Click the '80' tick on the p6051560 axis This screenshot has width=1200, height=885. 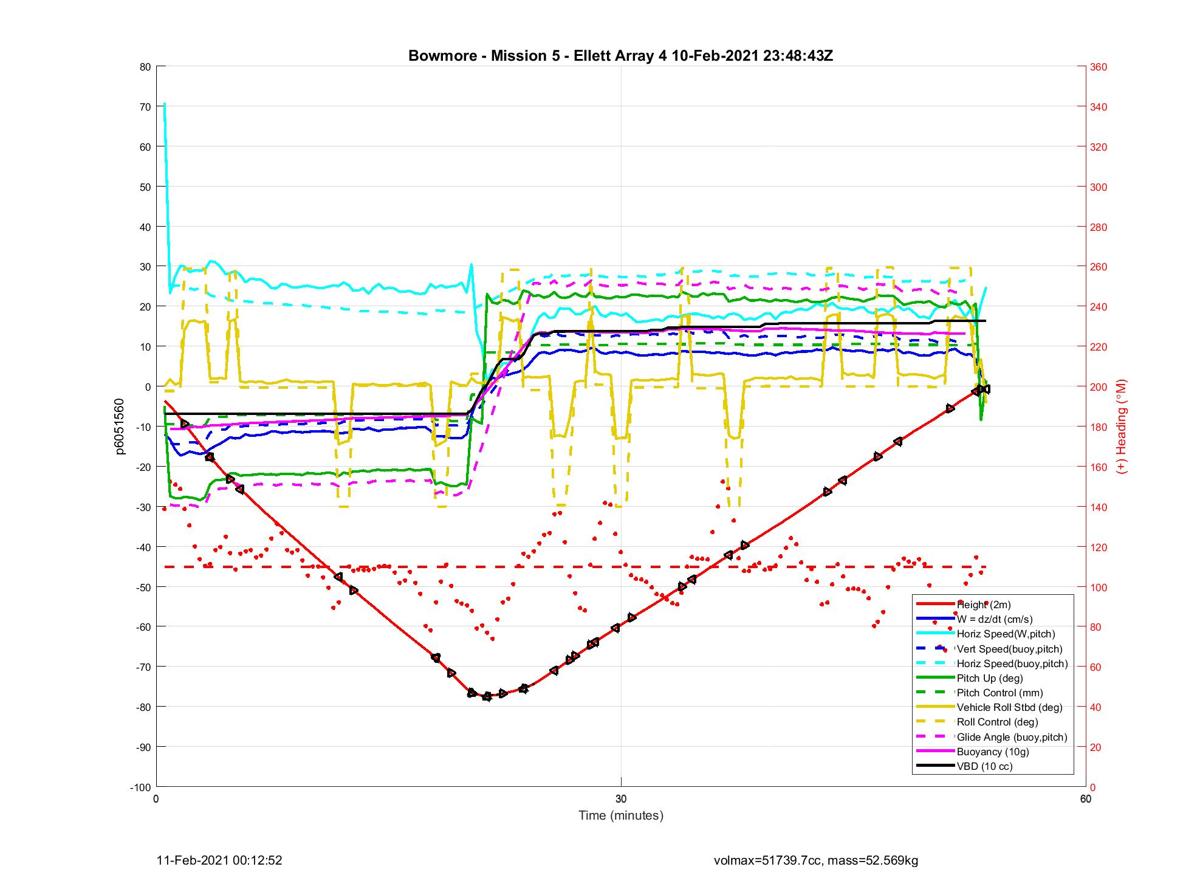(144, 67)
